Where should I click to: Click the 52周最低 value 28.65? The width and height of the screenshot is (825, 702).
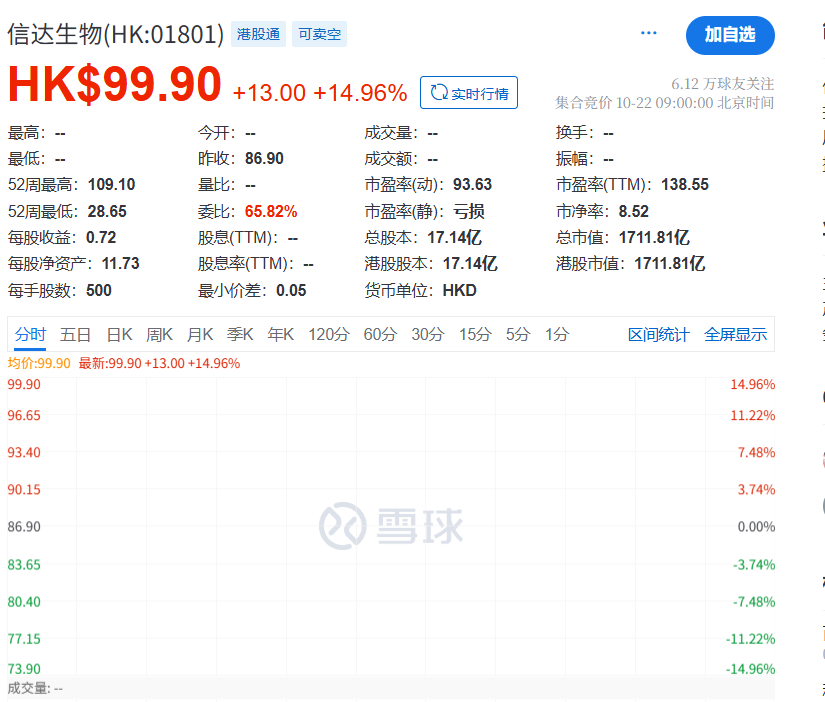click(107, 212)
